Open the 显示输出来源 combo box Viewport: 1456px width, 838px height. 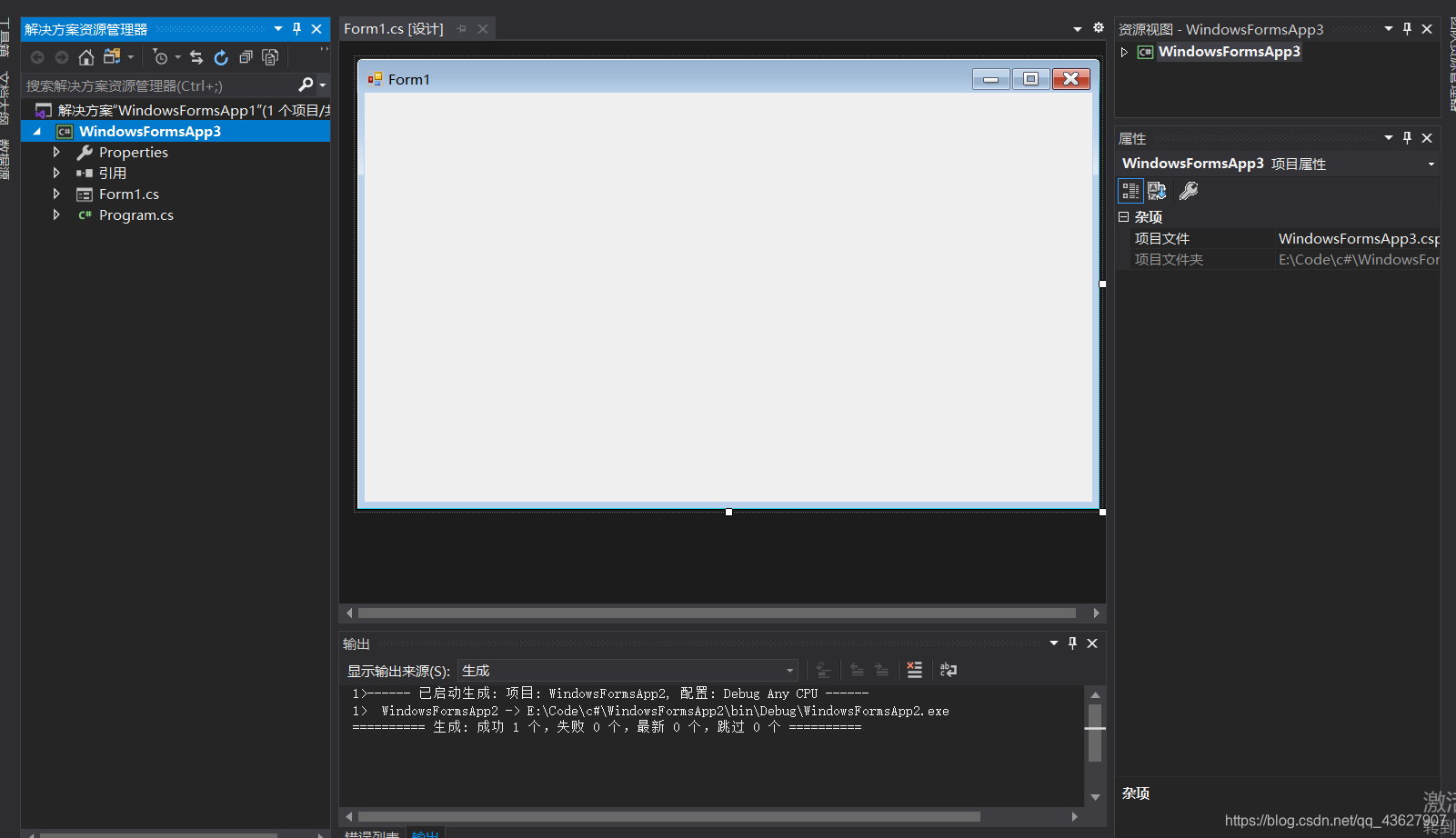coord(628,671)
